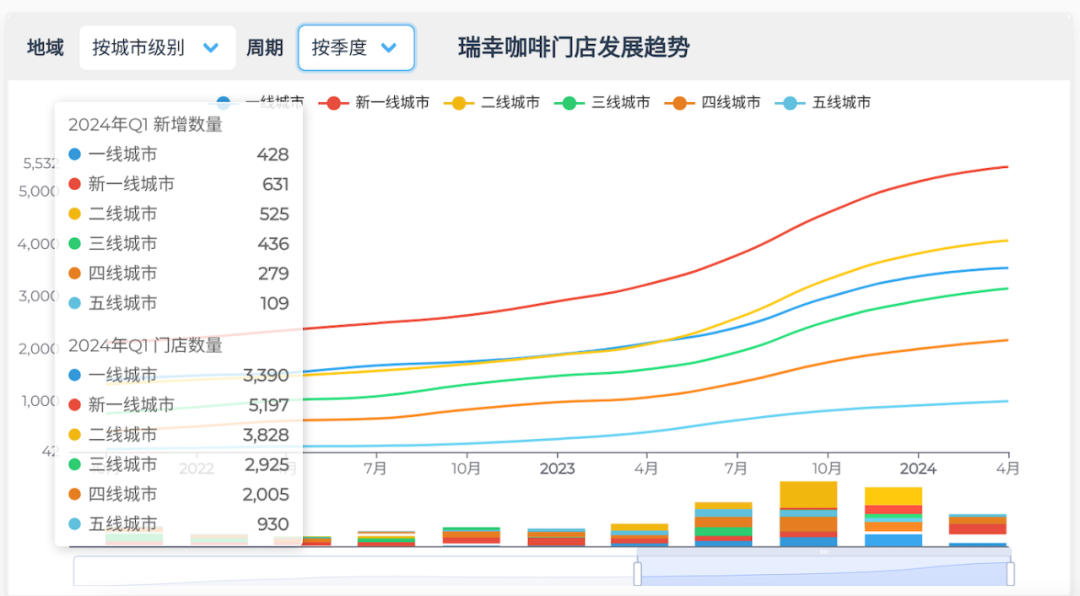Toggle 二线城市 legend series
The height and width of the screenshot is (596, 1080).
(492, 103)
